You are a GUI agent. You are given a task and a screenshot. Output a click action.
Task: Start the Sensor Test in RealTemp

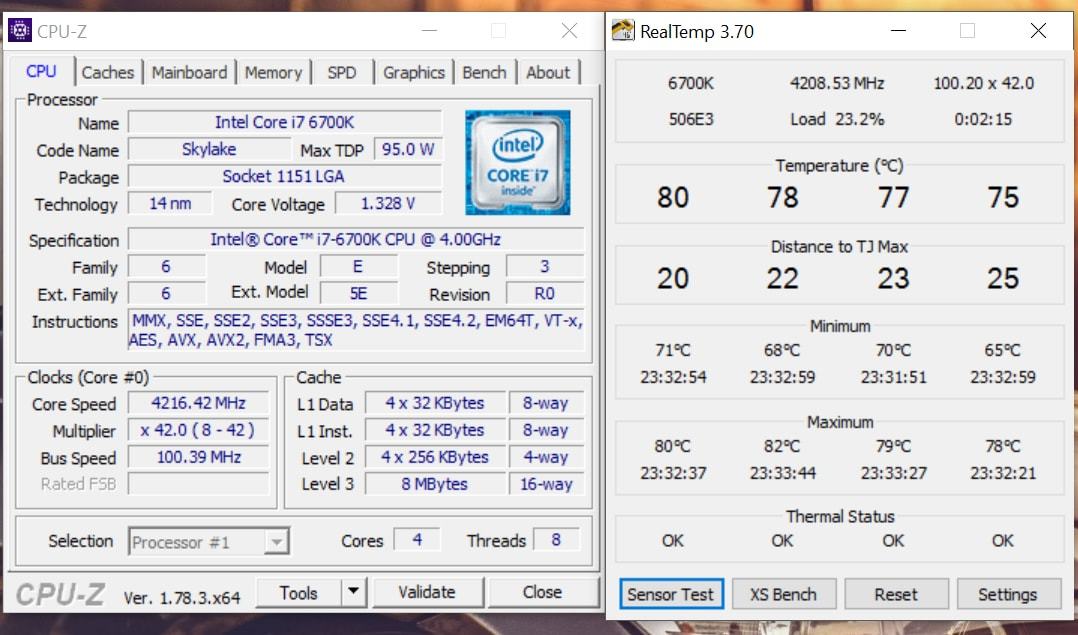[x=670, y=594]
